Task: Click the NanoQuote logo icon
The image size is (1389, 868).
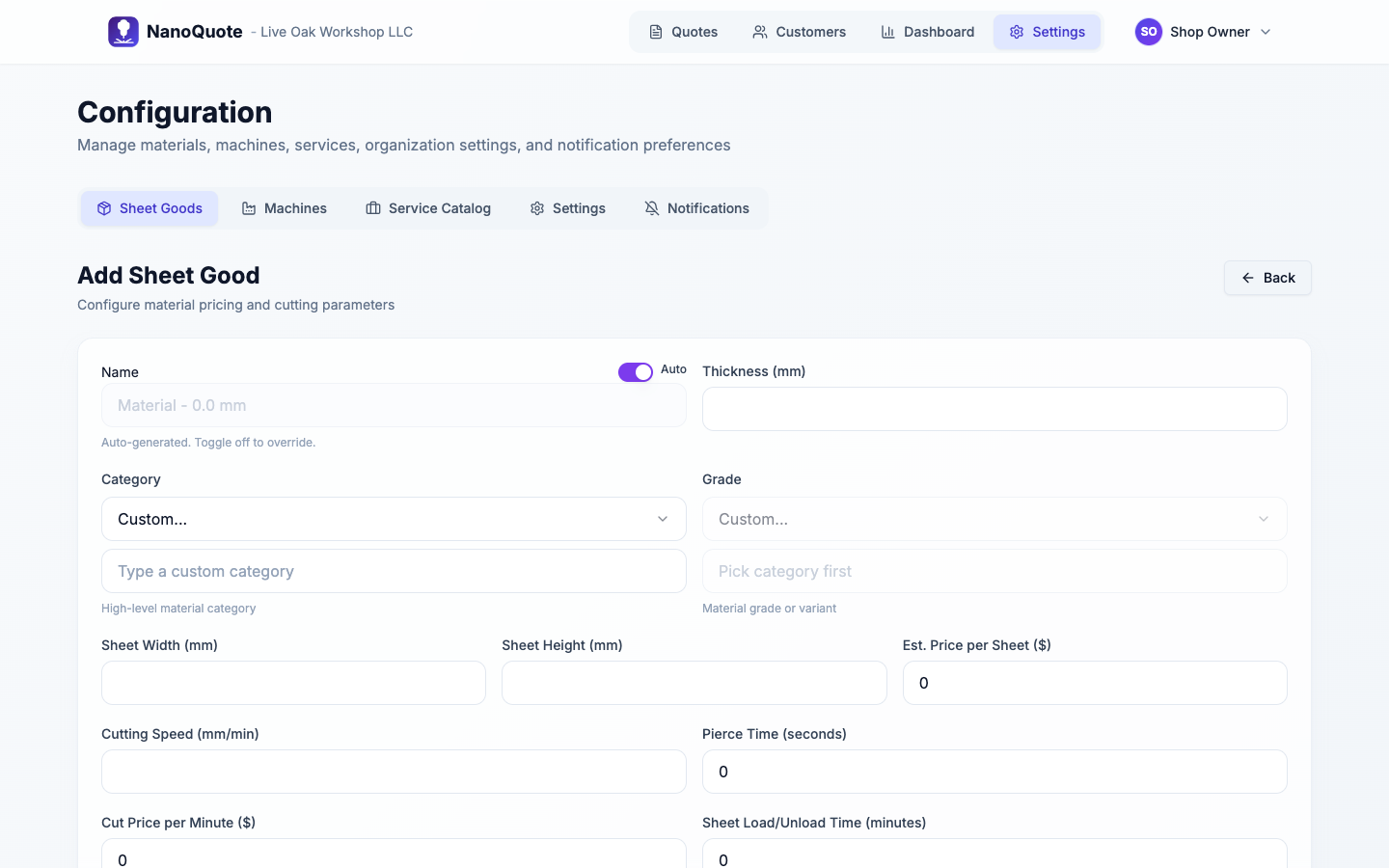Action: coord(123,32)
